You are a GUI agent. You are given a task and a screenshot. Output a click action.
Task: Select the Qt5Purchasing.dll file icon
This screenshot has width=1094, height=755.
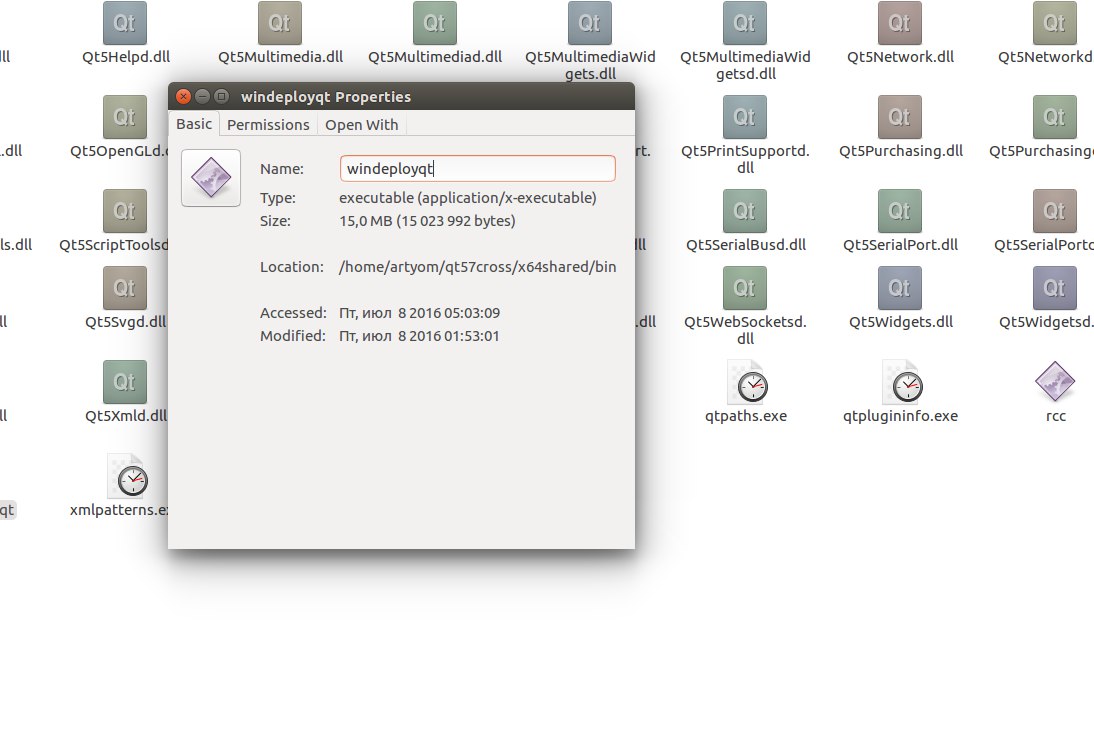(899, 117)
